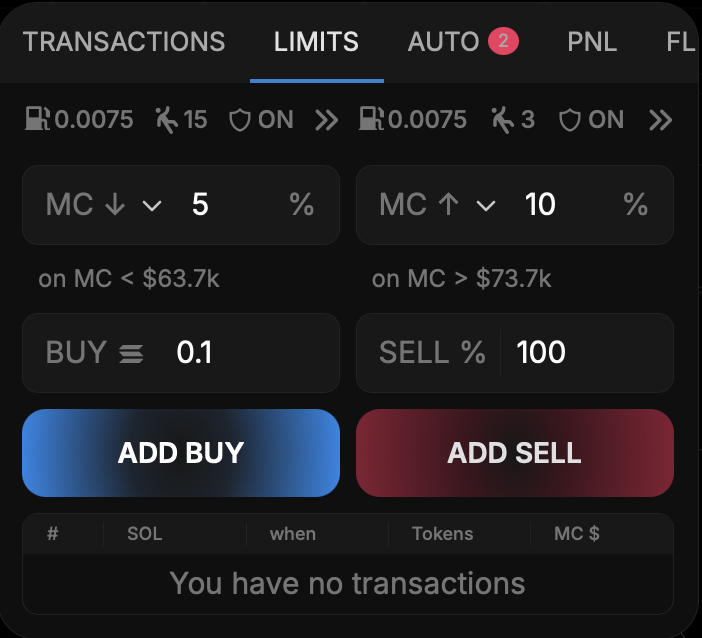The height and width of the screenshot is (638, 702).
Task: Toggle sell-side MEV shield protection ON
Action: point(594,120)
